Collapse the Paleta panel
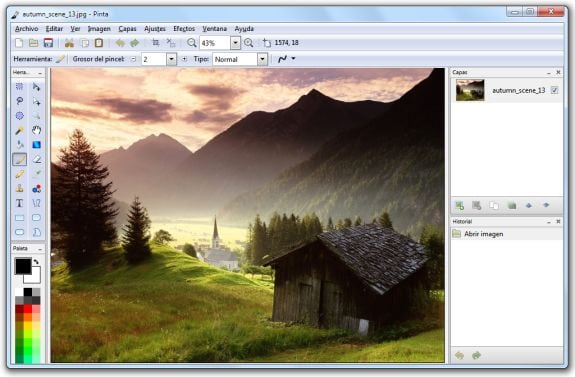Viewport: 575px width, 377px height. (x=40, y=249)
